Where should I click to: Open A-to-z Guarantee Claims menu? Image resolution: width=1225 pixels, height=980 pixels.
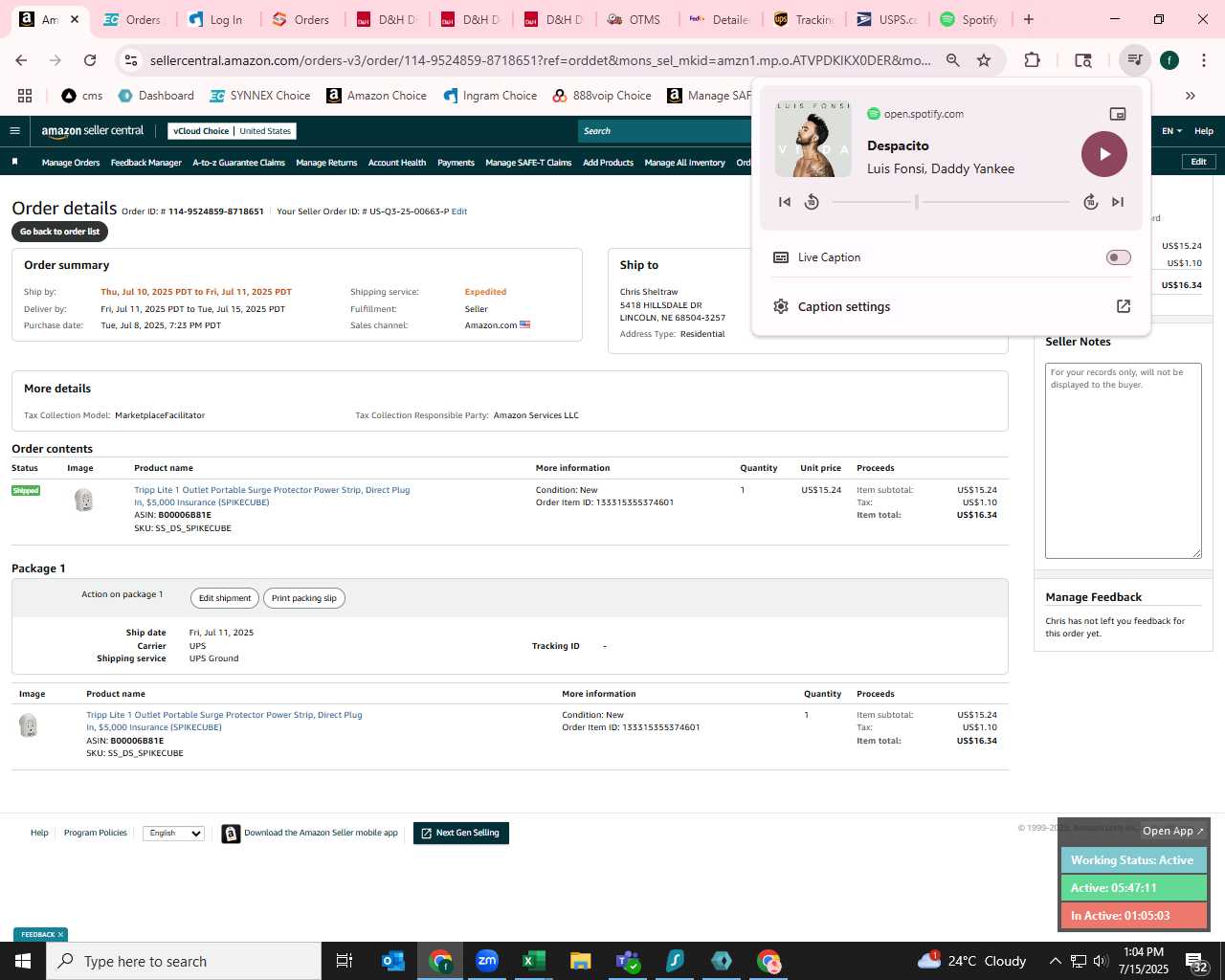238,163
